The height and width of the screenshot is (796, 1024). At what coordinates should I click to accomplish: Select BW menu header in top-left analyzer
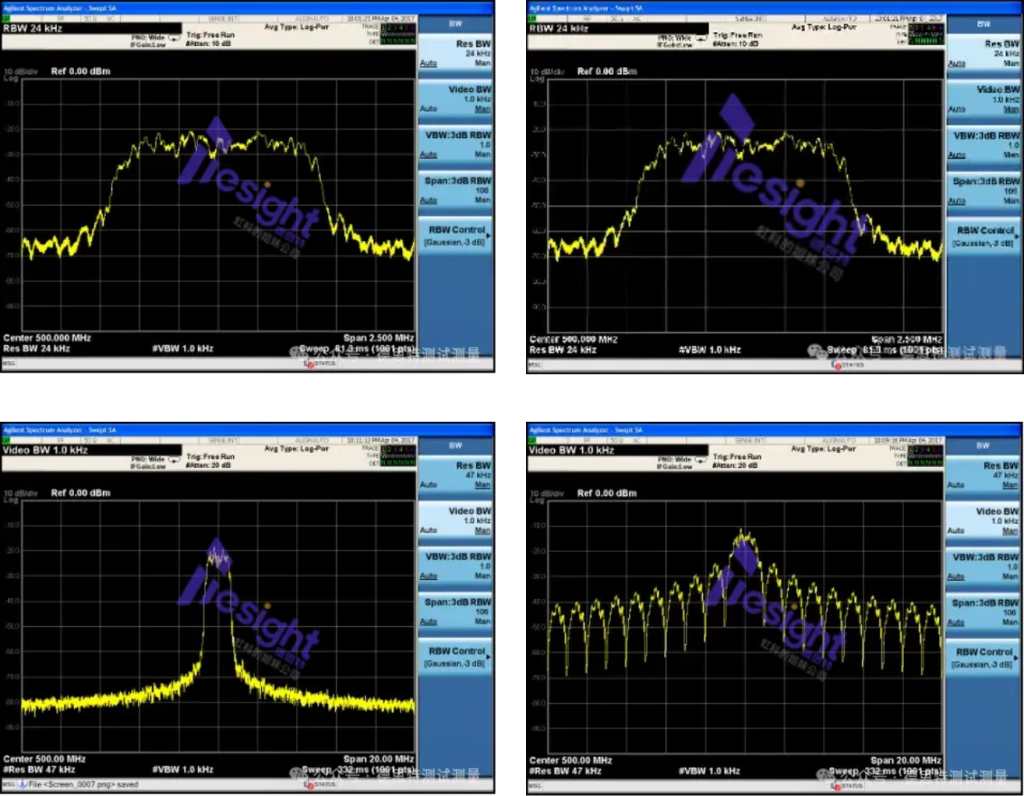click(455, 25)
